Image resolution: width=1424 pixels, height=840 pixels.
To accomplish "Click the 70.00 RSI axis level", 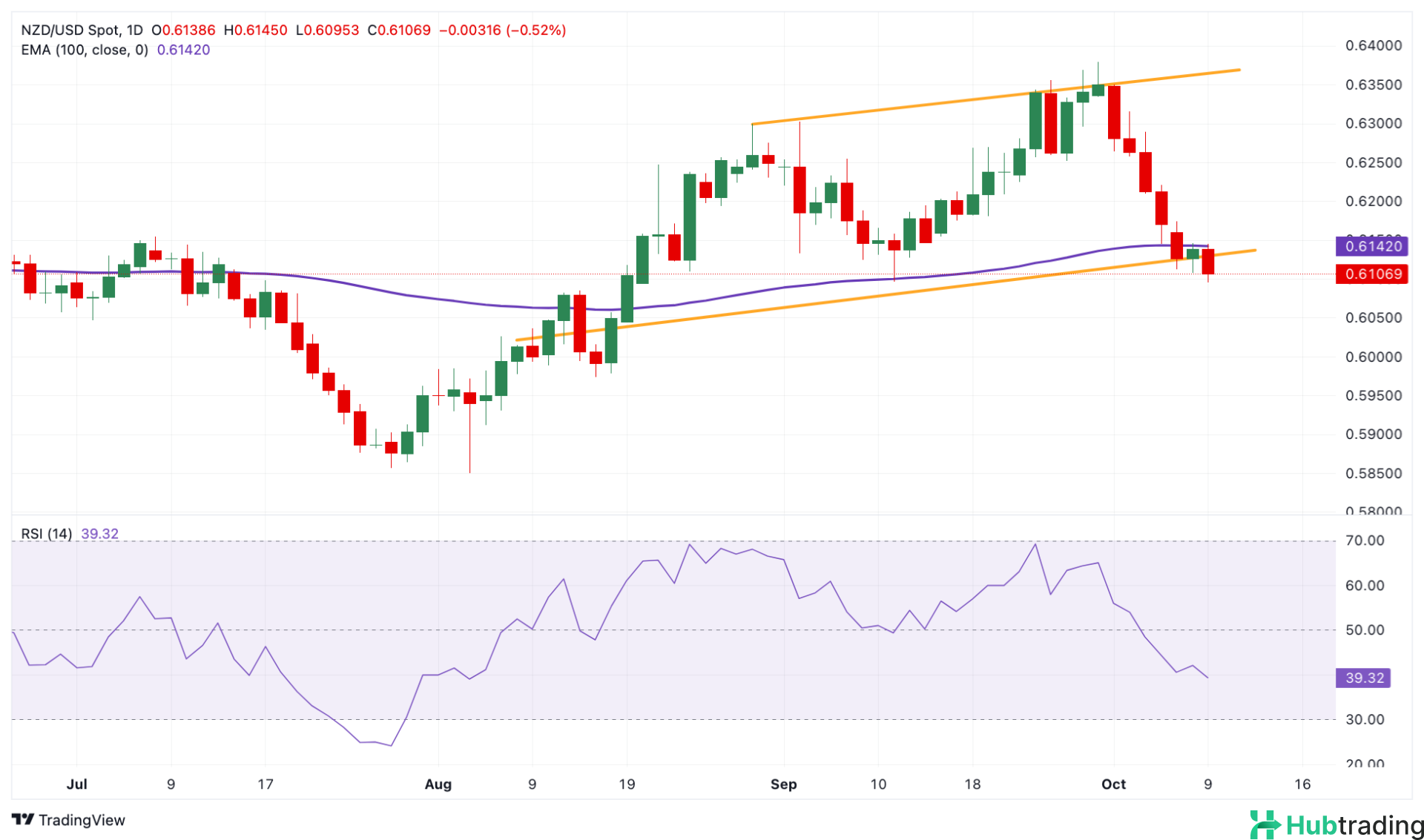I will (1365, 540).
